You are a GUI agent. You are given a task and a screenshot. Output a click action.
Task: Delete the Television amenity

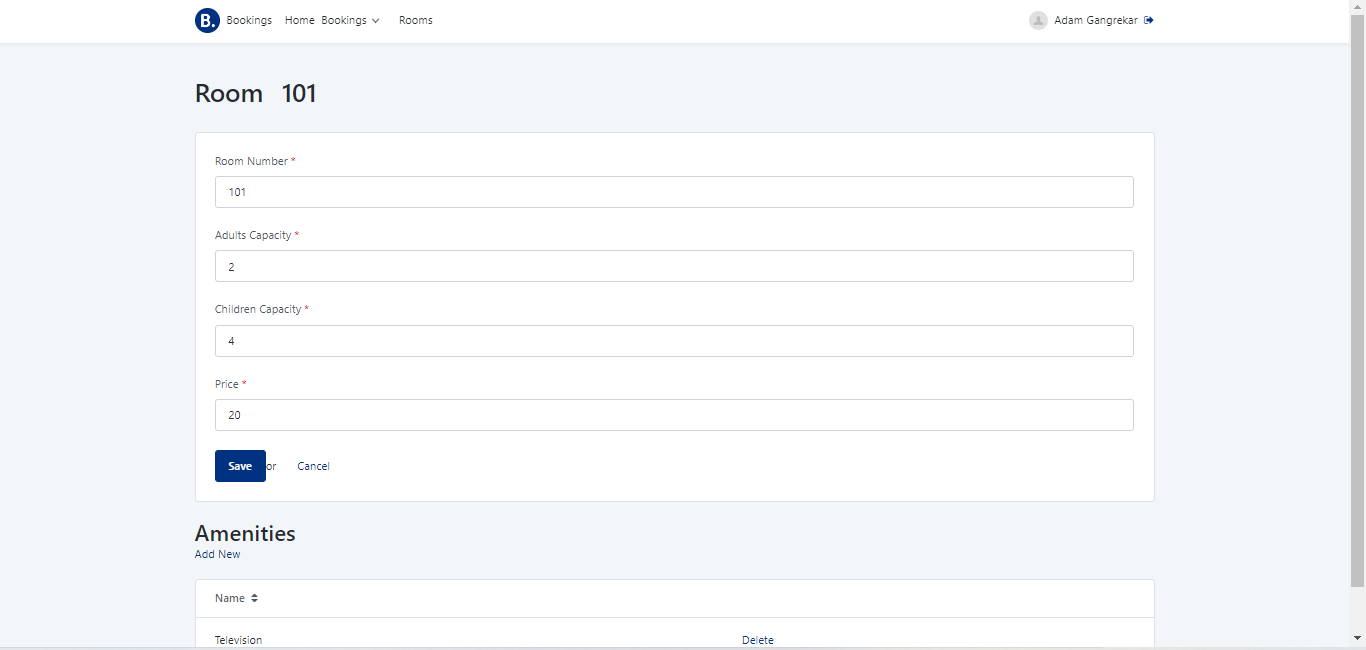(757, 640)
